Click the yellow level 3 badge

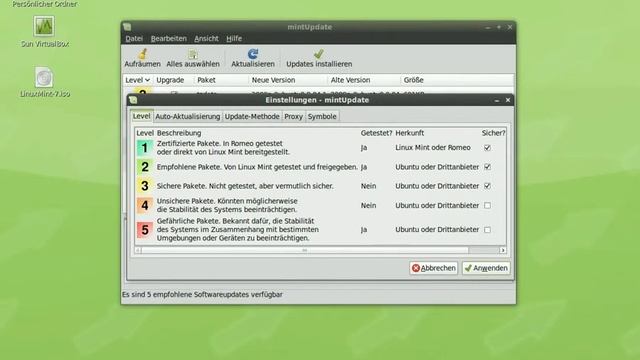pyautogui.click(x=144, y=186)
